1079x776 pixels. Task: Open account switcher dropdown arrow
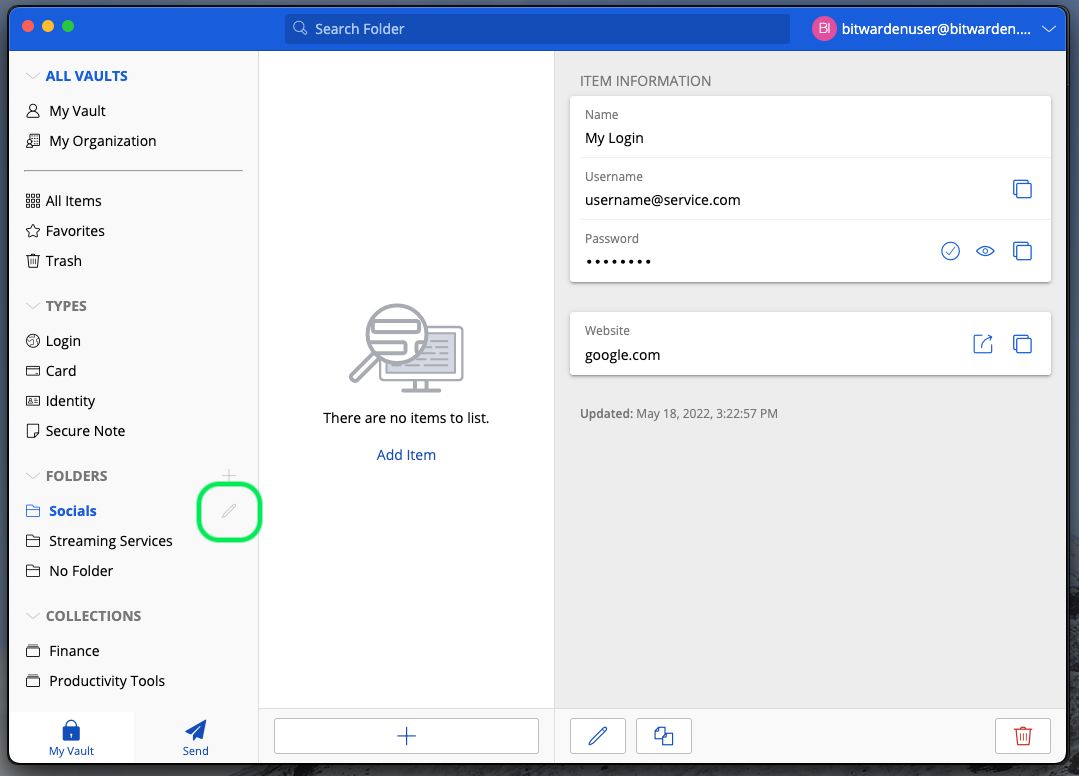pyautogui.click(x=1049, y=29)
